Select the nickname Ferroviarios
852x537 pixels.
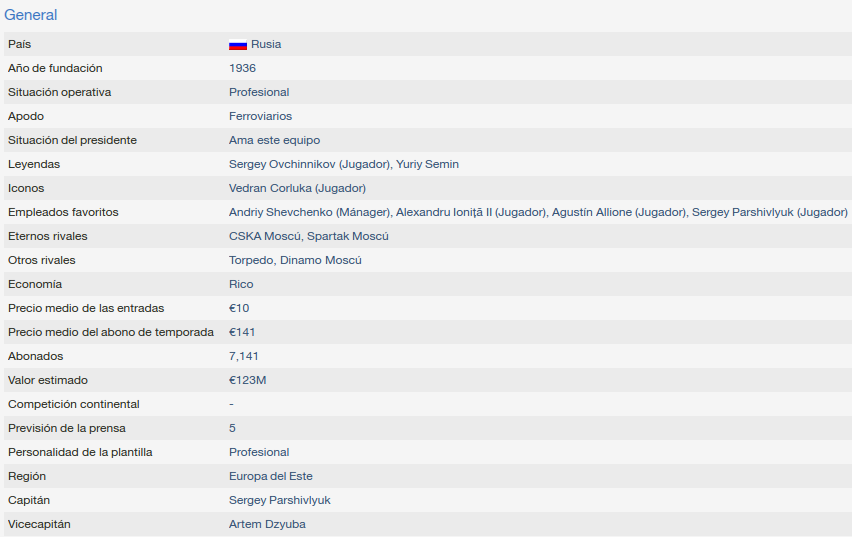(260, 116)
